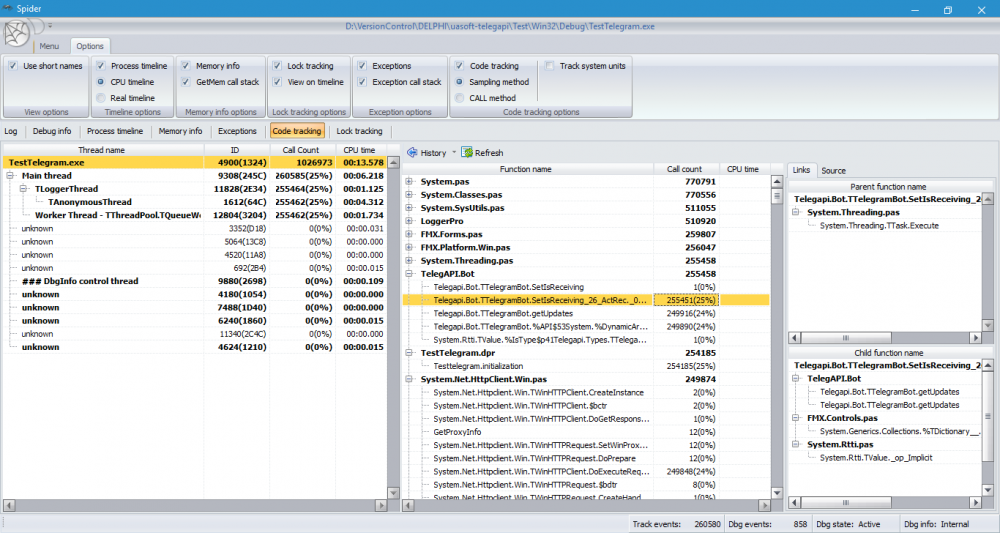
Task: Expand the System.Threading.pas function group
Action: click(409, 261)
